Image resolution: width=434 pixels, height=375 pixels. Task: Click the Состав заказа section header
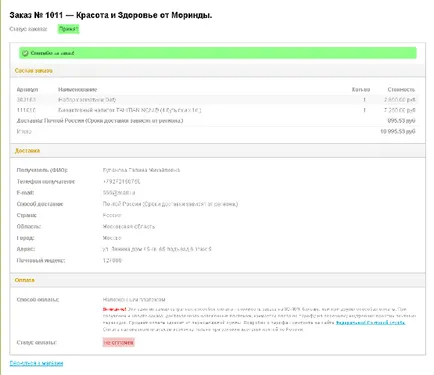tap(34, 71)
